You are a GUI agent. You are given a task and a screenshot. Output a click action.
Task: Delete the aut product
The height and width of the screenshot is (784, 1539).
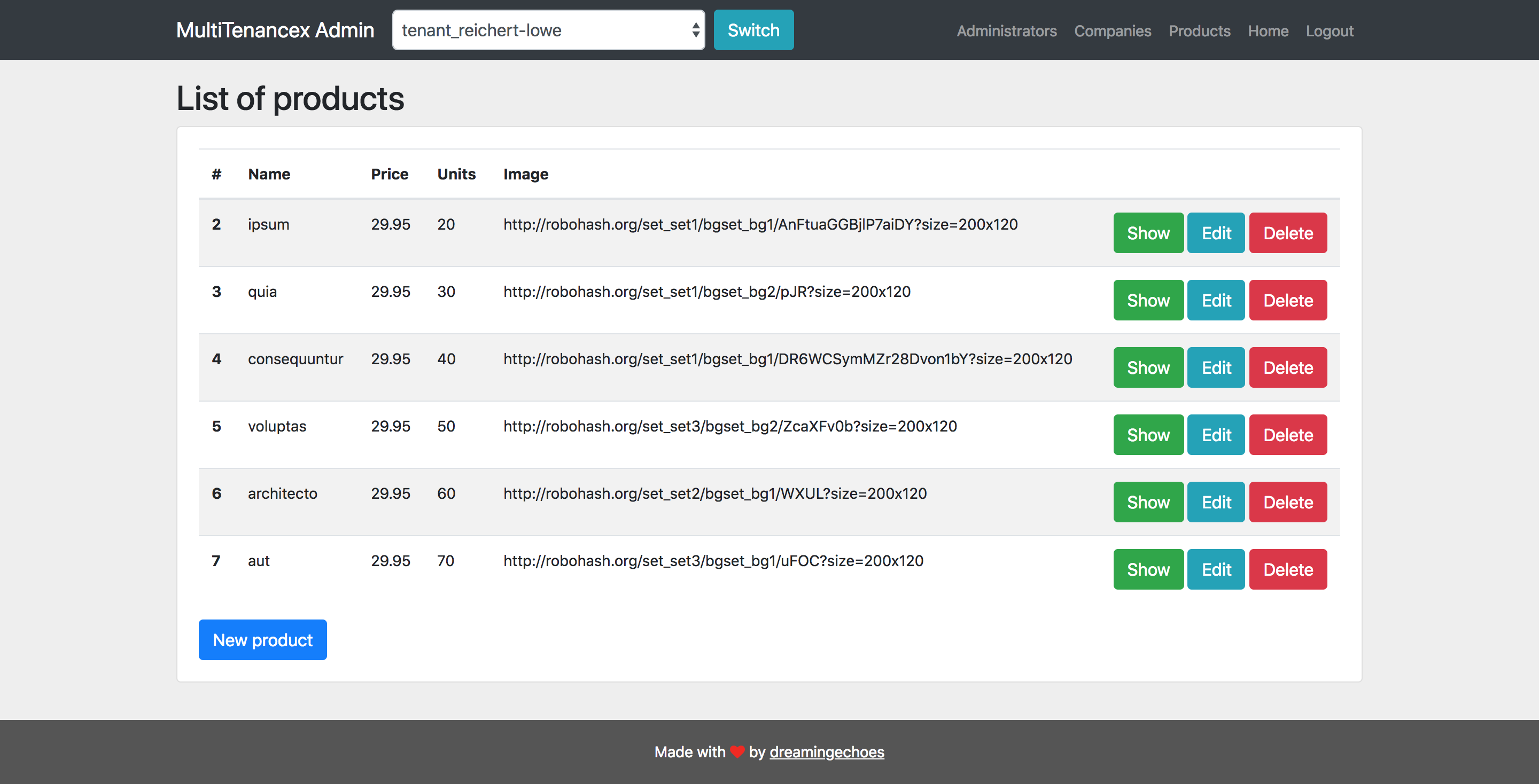coord(1287,569)
